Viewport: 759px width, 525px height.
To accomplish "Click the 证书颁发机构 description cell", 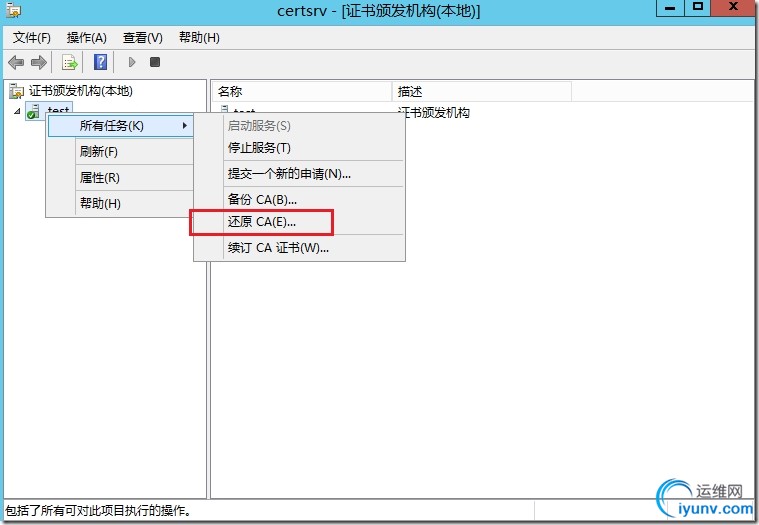I will [434, 113].
